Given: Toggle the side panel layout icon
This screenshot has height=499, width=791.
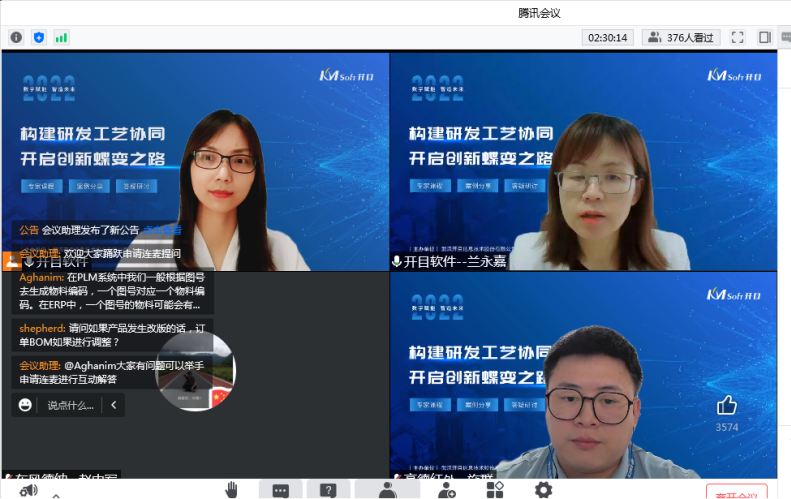Looking at the screenshot, I should click(x=764, y=37).
